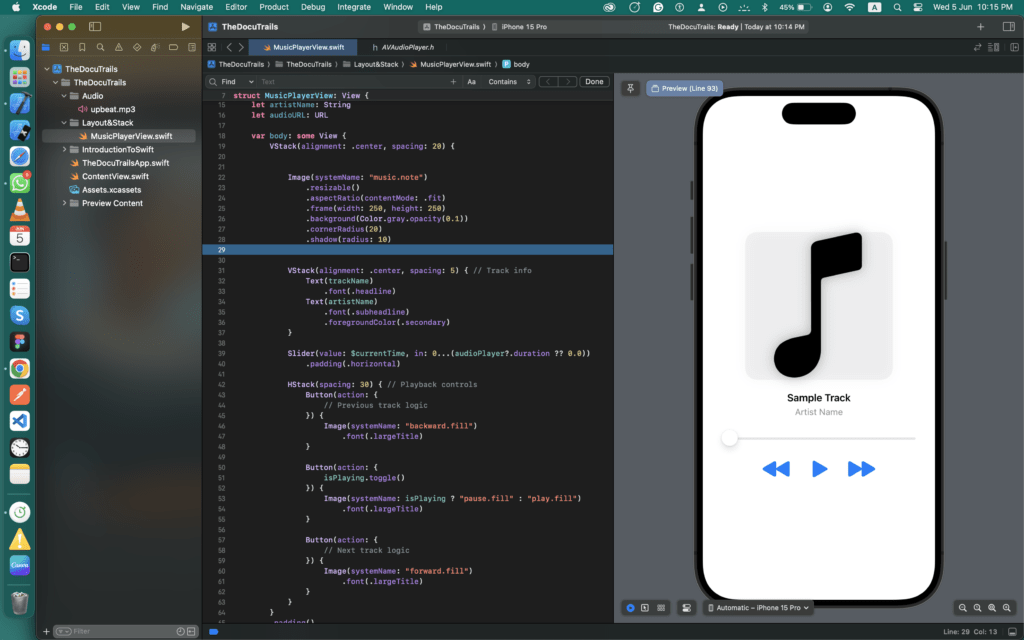1024x640 pixels.
Task: Open the Project navigator folder icon
Action: tap(46, 47)
